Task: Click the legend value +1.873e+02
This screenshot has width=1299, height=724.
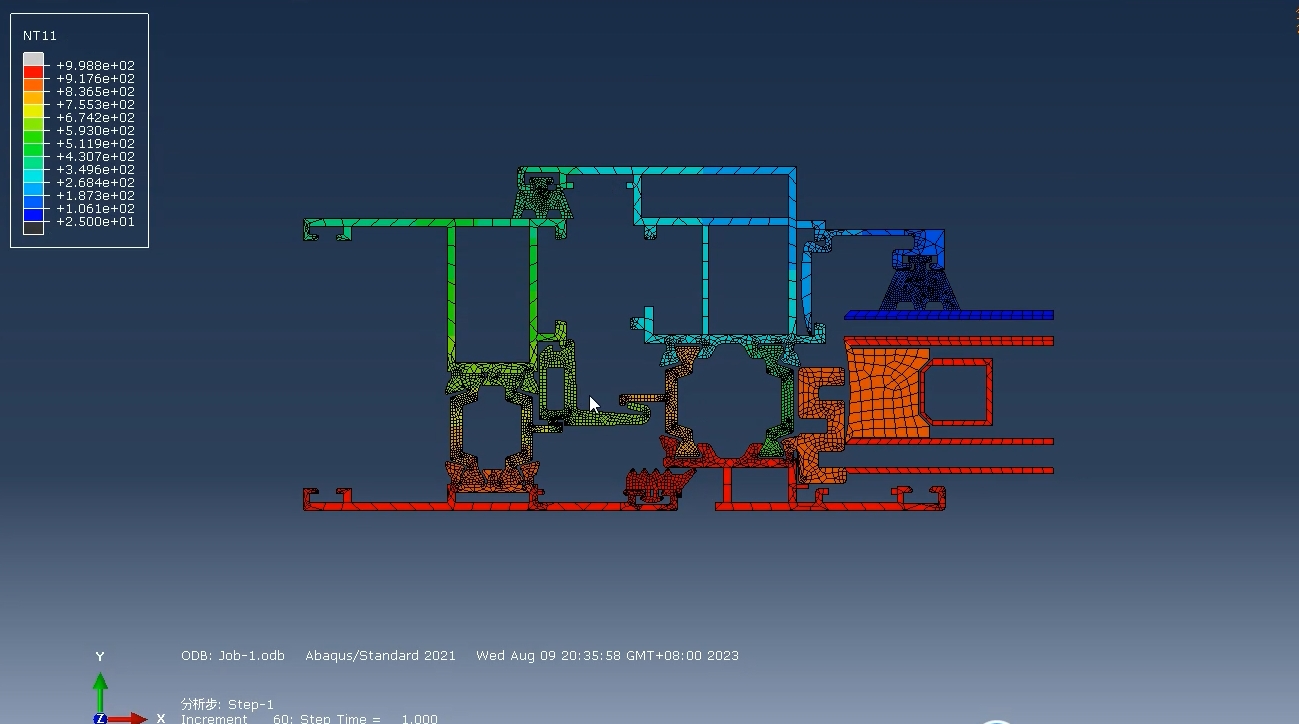Action: [95, 196]
